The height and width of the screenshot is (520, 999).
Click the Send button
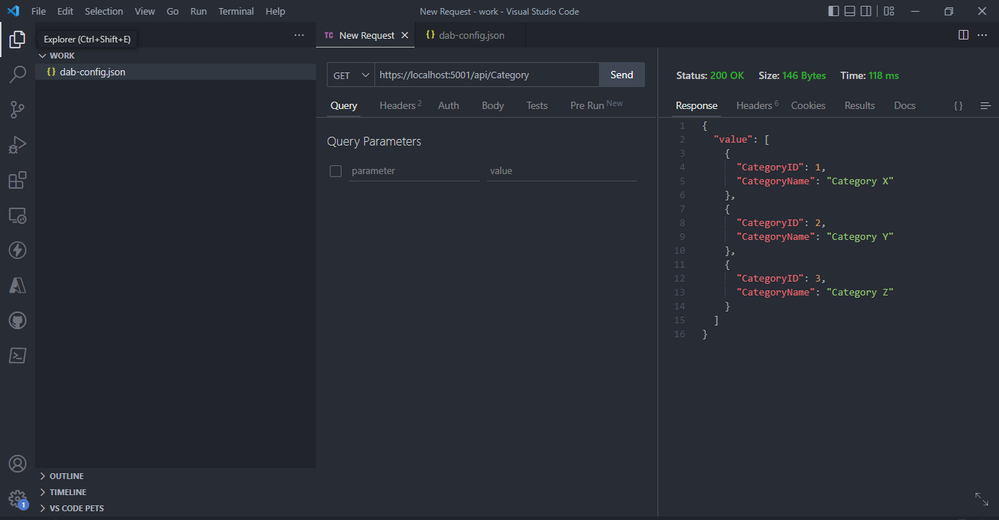click(x=622, y=75)
